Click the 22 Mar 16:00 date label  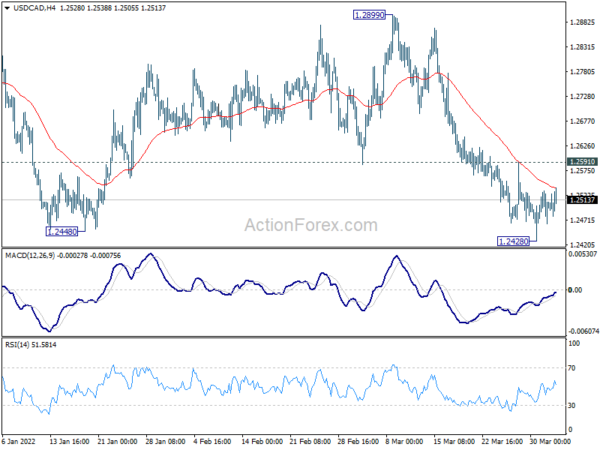tap(502, 441)
